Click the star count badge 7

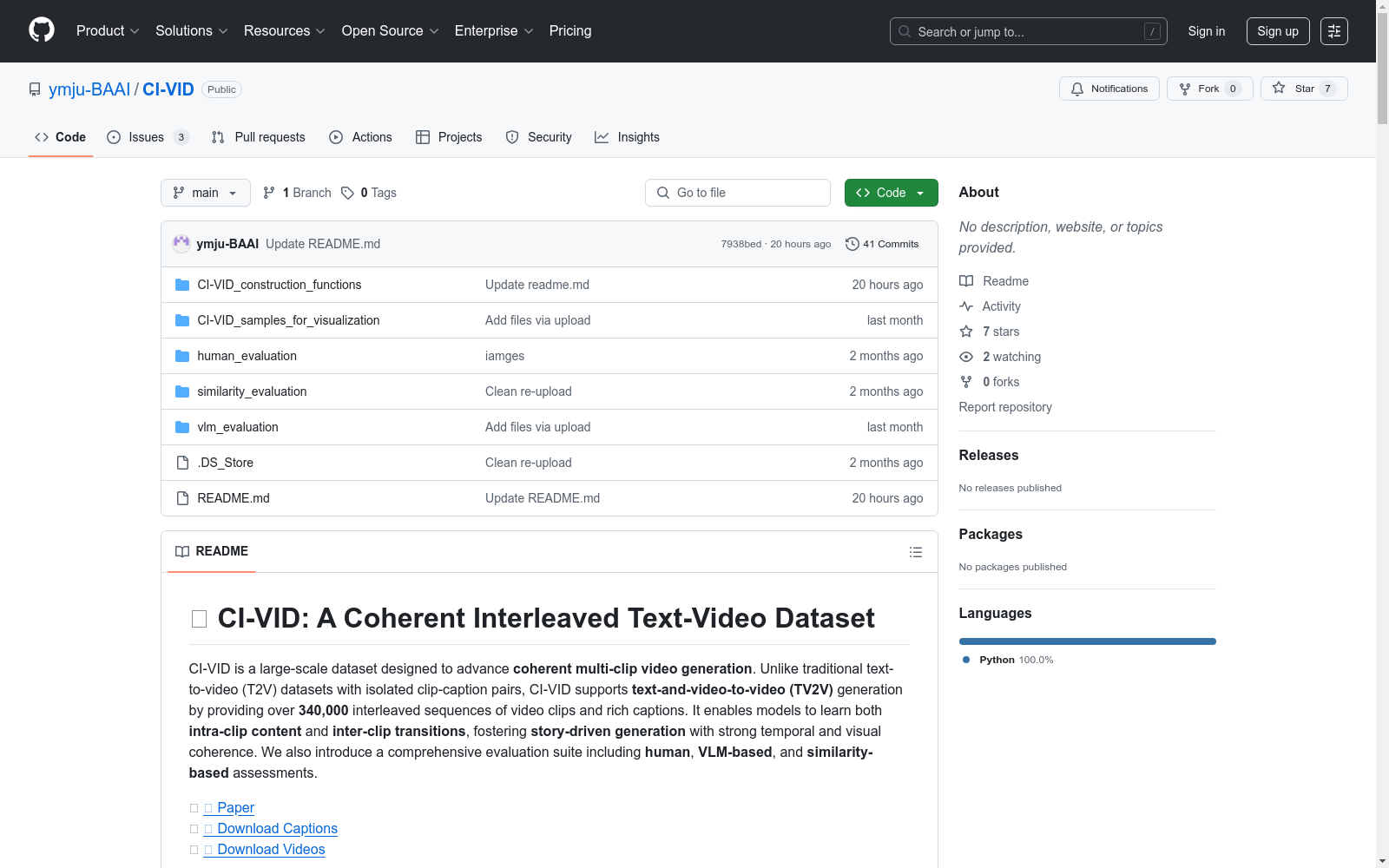tap(1327, 89)
